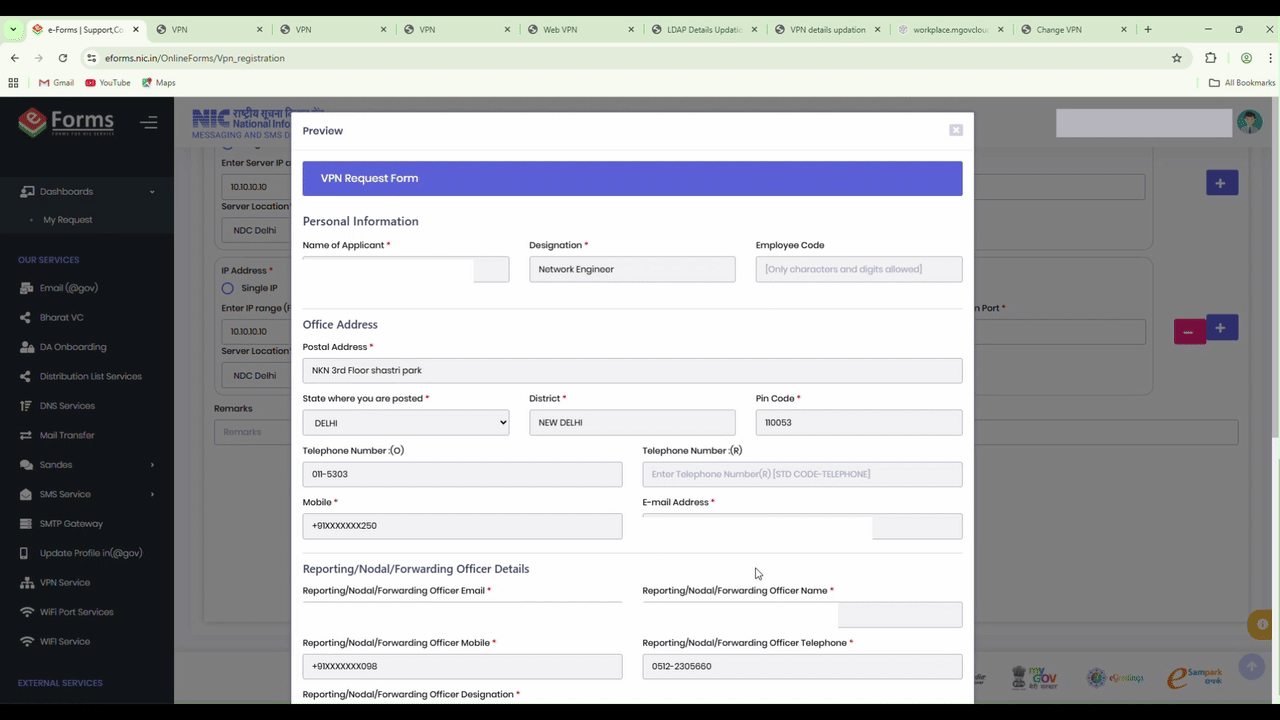1280x720 pixels.
Task: Expand the Sandes sidebar menu
Action: pyautogui.click(x=55, y=464)
